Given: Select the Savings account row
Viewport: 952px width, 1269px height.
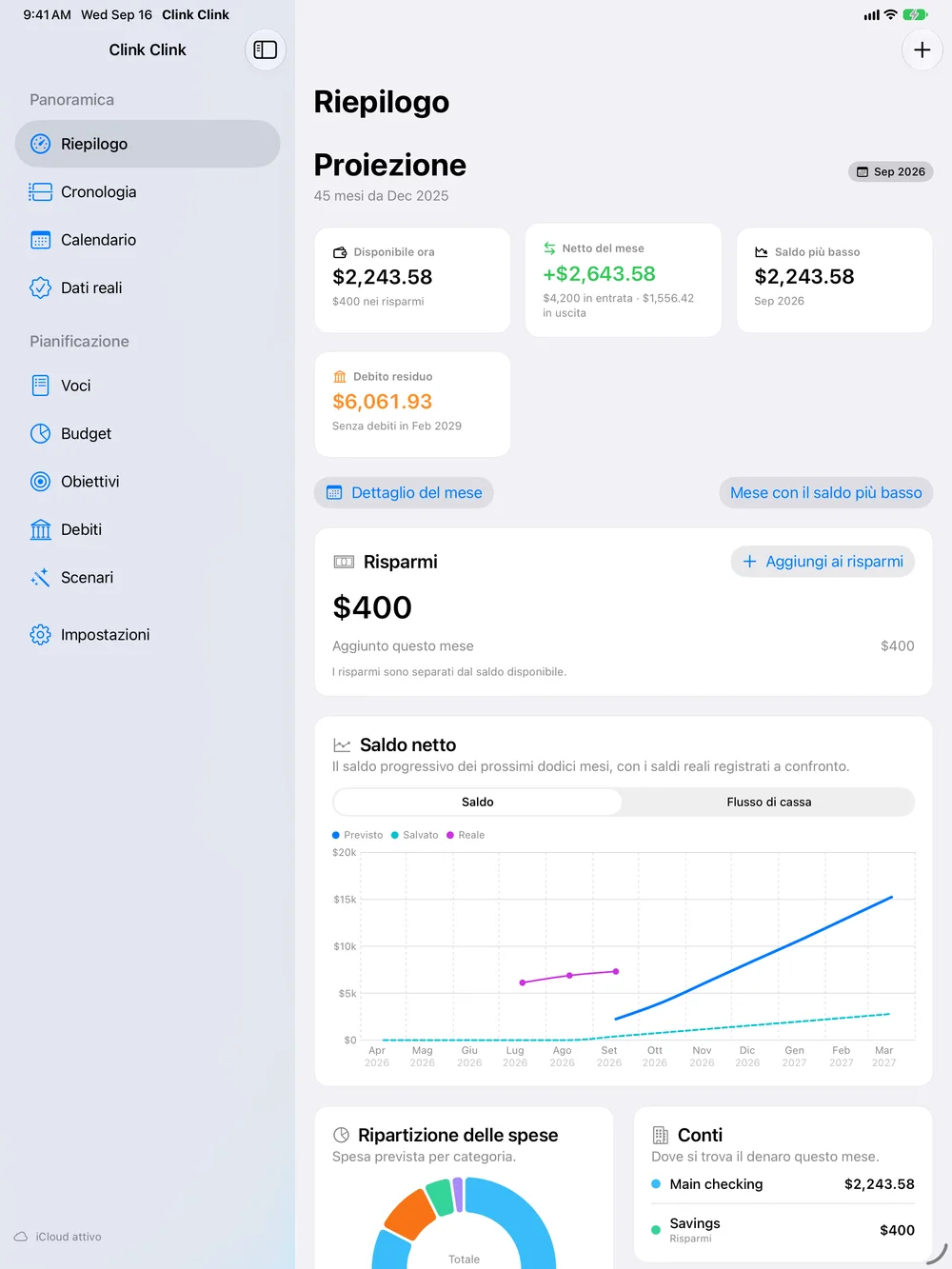Looking at the screenshot, I should pos(783,1230).
